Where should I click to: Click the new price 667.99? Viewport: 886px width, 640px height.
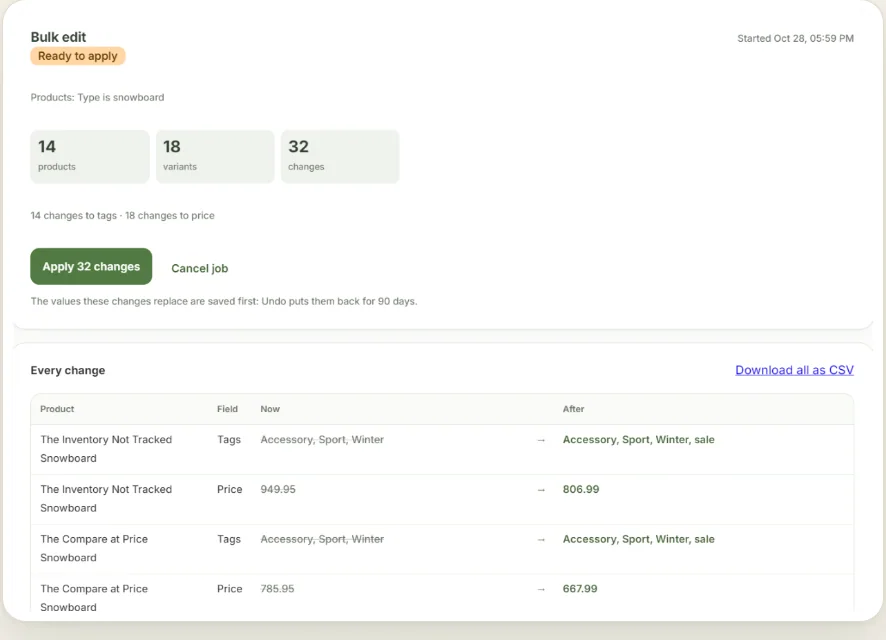(580, 589)
